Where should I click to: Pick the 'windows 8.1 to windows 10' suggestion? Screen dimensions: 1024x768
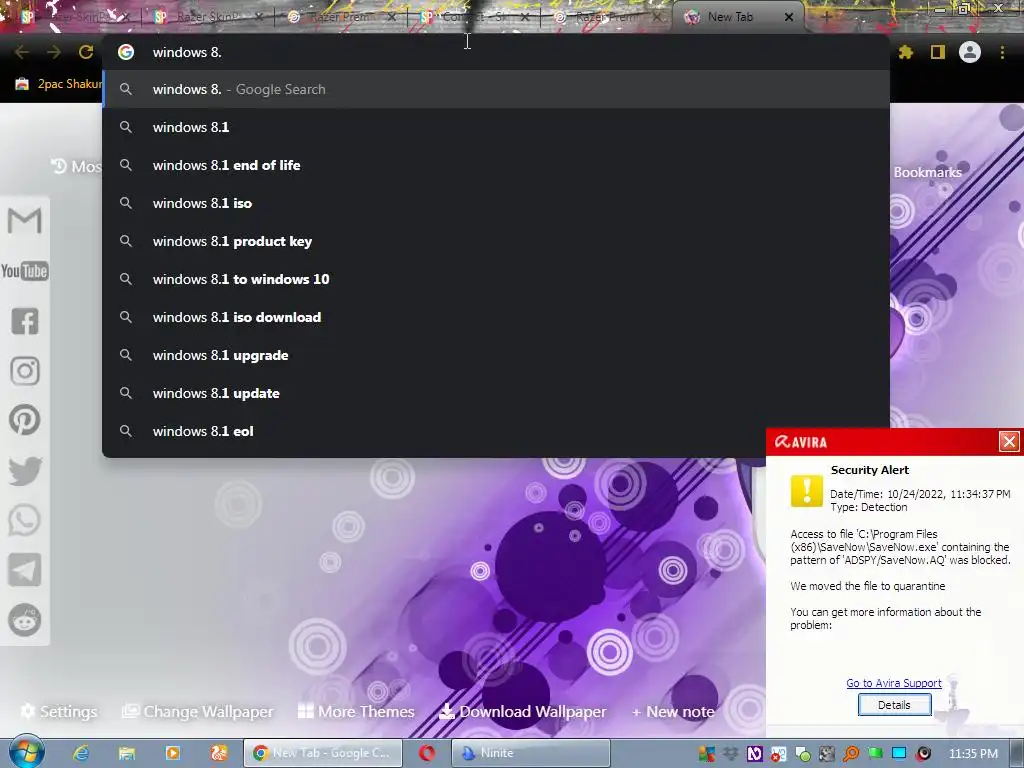click(x=496, y=279)
